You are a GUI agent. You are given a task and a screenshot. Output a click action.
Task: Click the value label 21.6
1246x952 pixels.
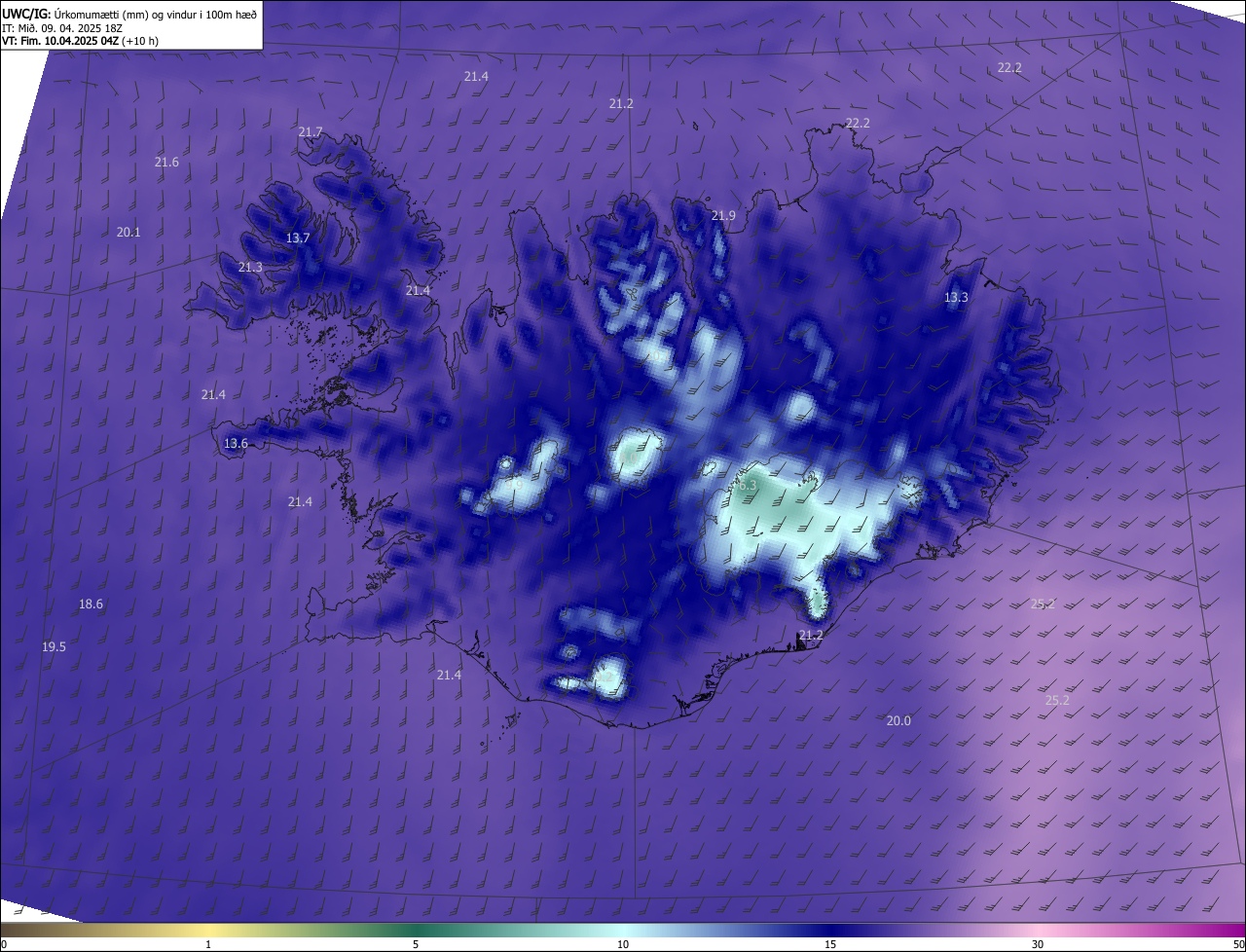pyautogui.click(x=166, y=162)
